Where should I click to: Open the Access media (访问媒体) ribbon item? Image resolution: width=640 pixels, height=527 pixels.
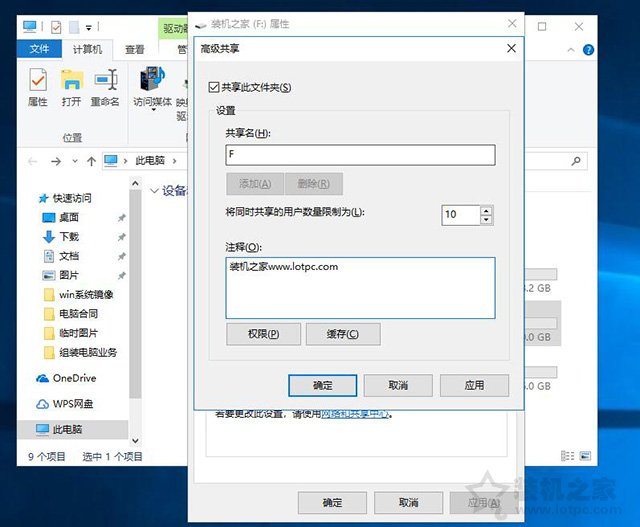[152, 88]
